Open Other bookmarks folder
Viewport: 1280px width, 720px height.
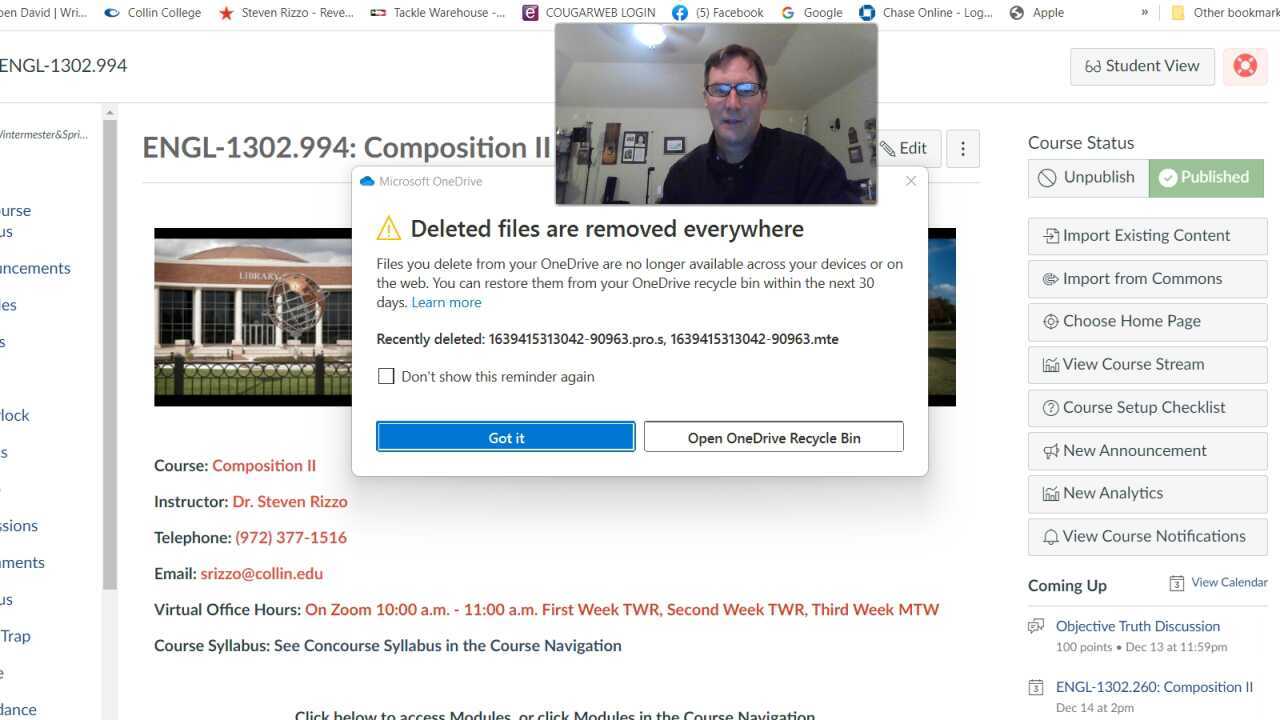point(1225,13)
